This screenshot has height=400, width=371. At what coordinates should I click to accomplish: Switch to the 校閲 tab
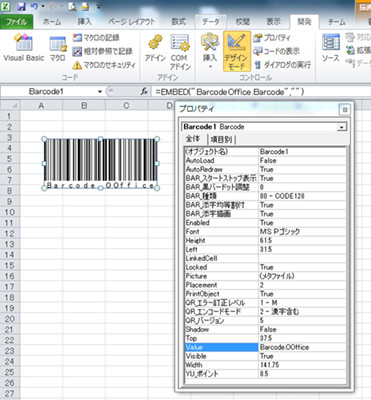243,22
